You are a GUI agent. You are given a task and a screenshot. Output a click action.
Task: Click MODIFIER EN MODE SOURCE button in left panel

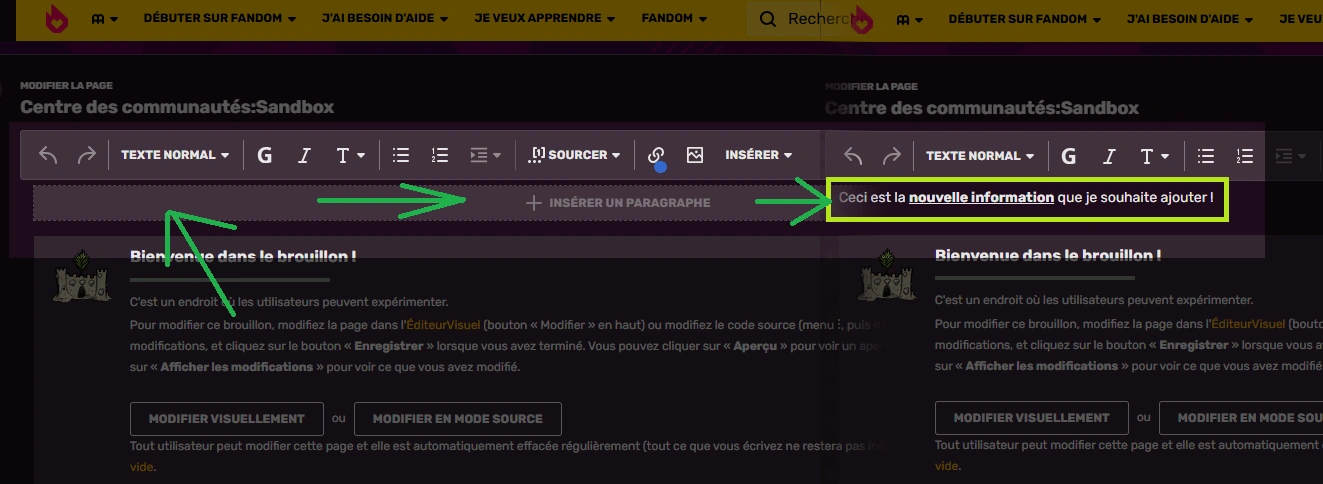click(x=458, y=418)
